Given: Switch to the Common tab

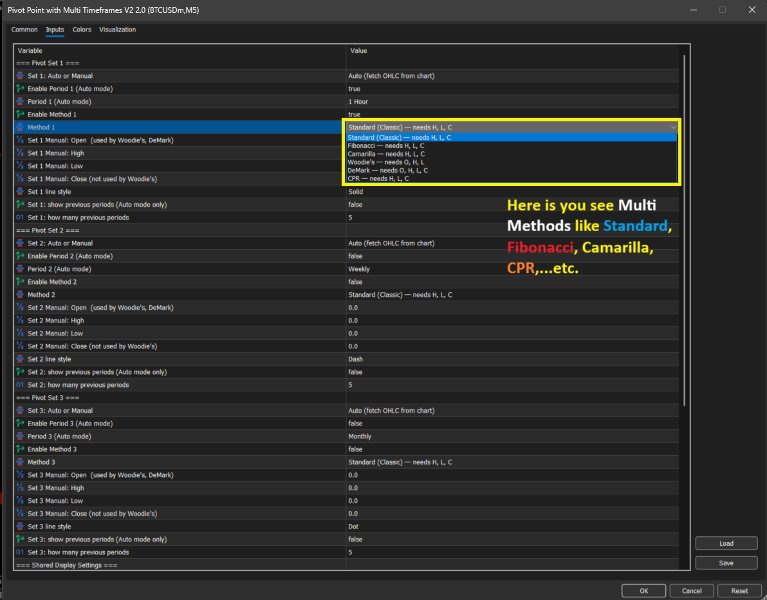Looking at the screenshot, I should point(24,29).
